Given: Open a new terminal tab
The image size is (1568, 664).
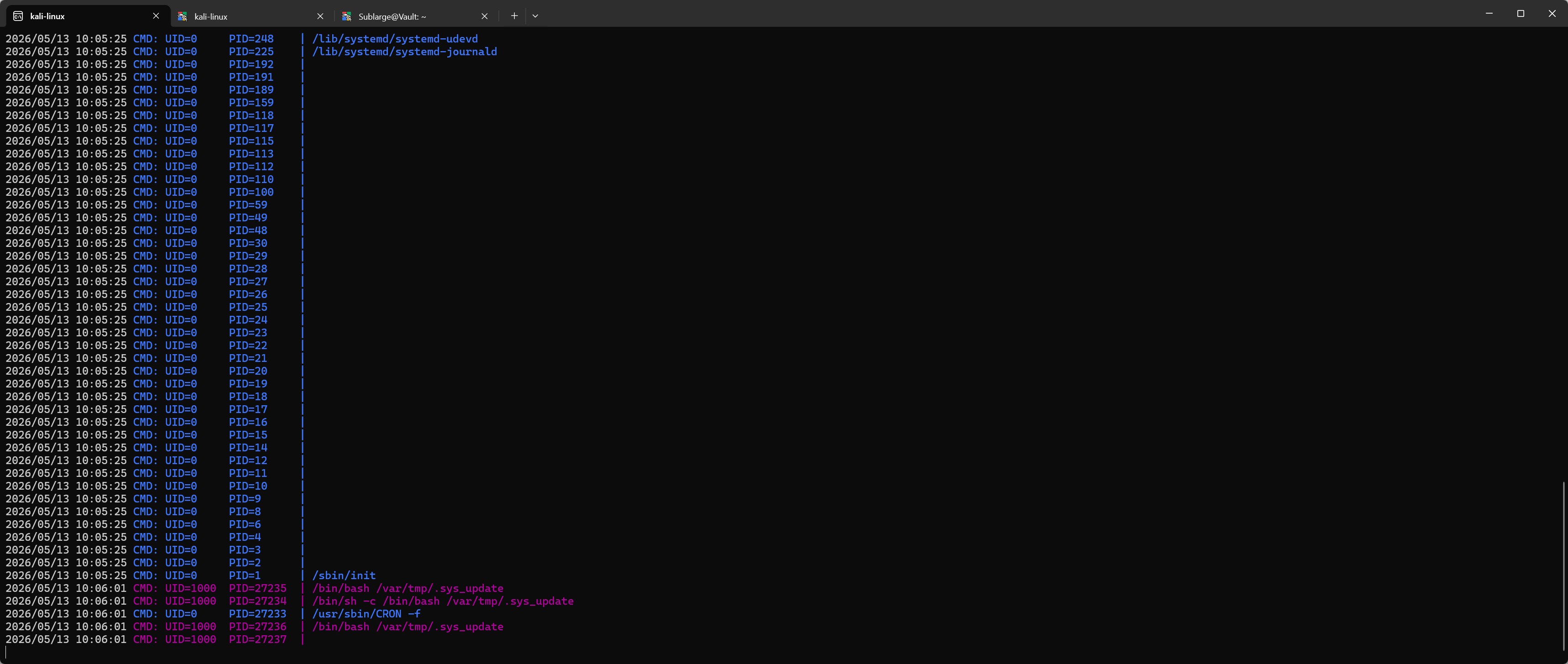Looking at the screenshot, I should click(x=514, y=16).
